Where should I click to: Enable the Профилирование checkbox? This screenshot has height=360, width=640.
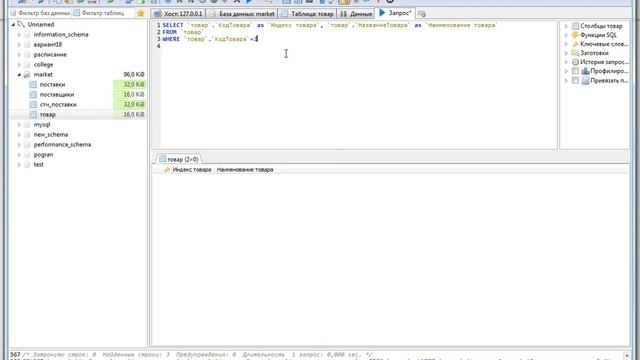575,71
